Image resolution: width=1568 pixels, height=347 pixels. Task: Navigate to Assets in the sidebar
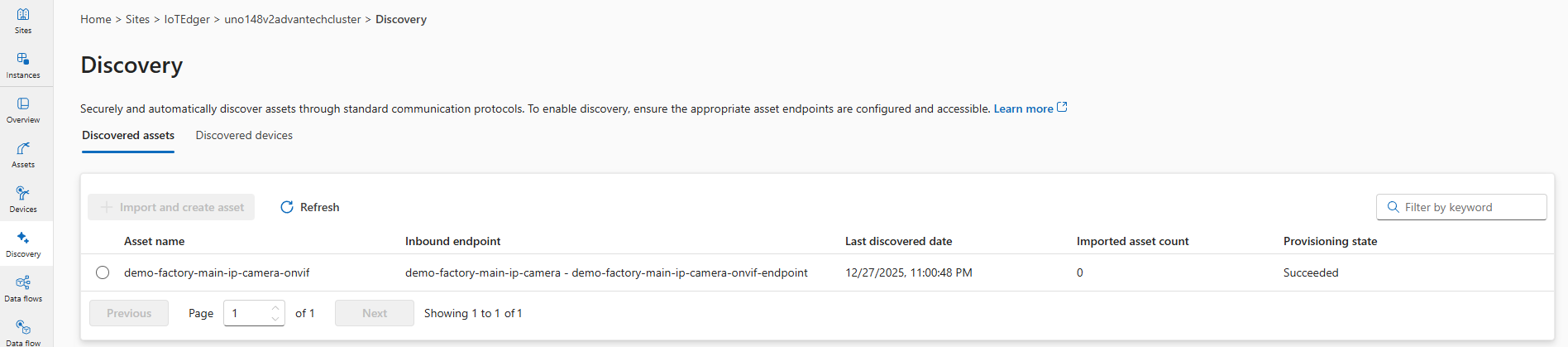pyautogui.click(x=23, y=154)
